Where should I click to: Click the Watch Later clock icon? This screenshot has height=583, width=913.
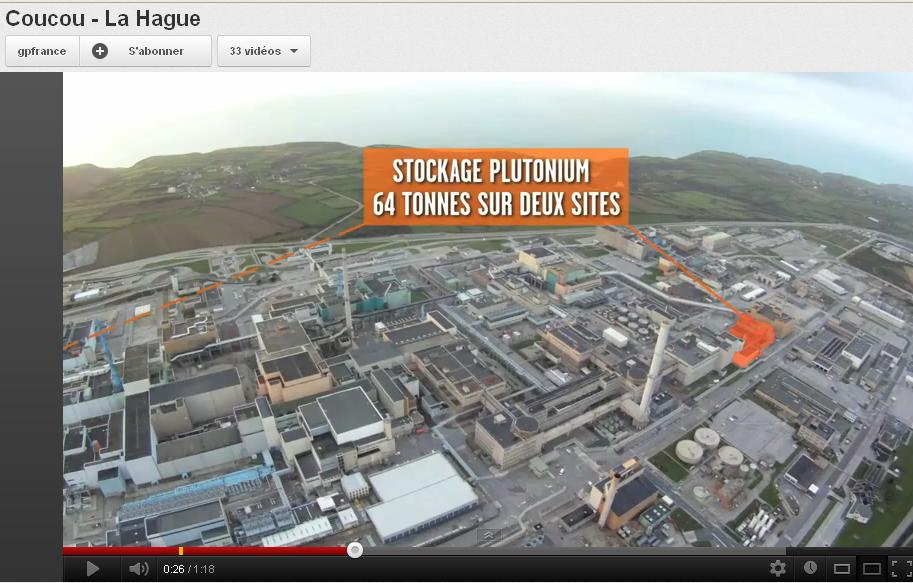click(x=809, y=568)
